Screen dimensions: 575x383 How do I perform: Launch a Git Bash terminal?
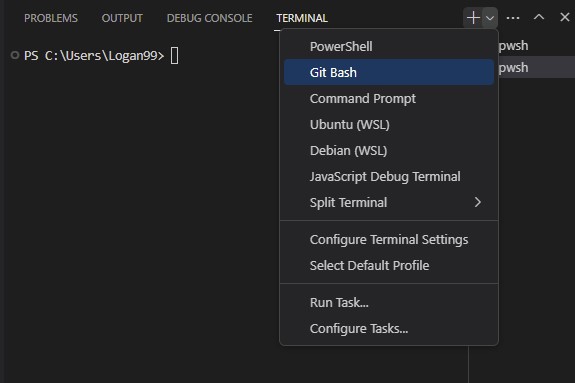pos(389,72)
